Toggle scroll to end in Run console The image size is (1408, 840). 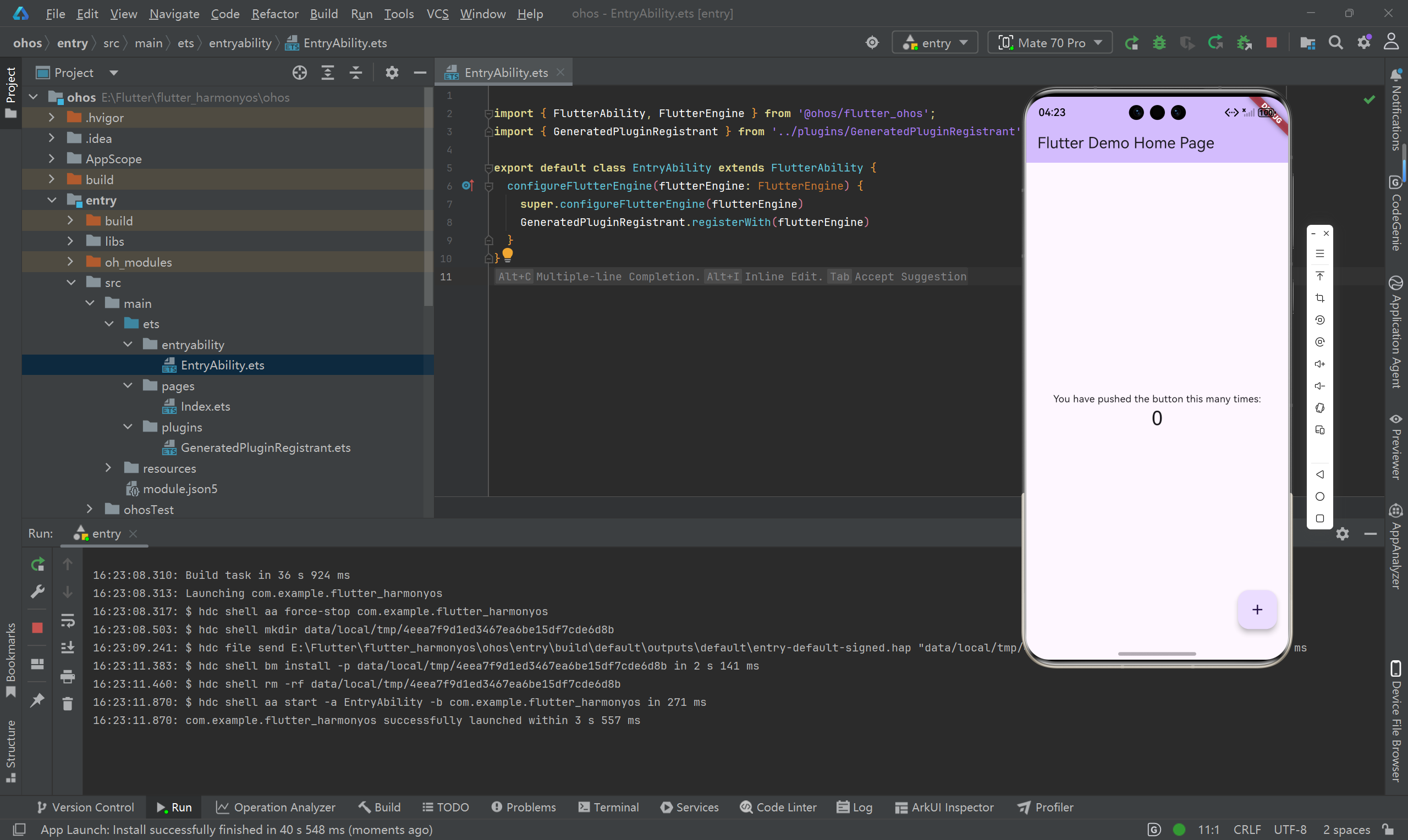(x=67, y=647)
